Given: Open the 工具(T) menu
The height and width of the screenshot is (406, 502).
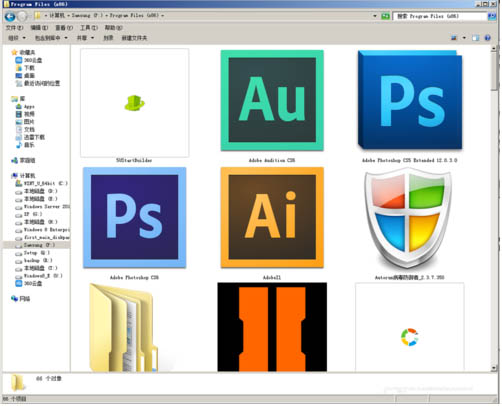Looking at the screenshot, I should coord(89,28).
